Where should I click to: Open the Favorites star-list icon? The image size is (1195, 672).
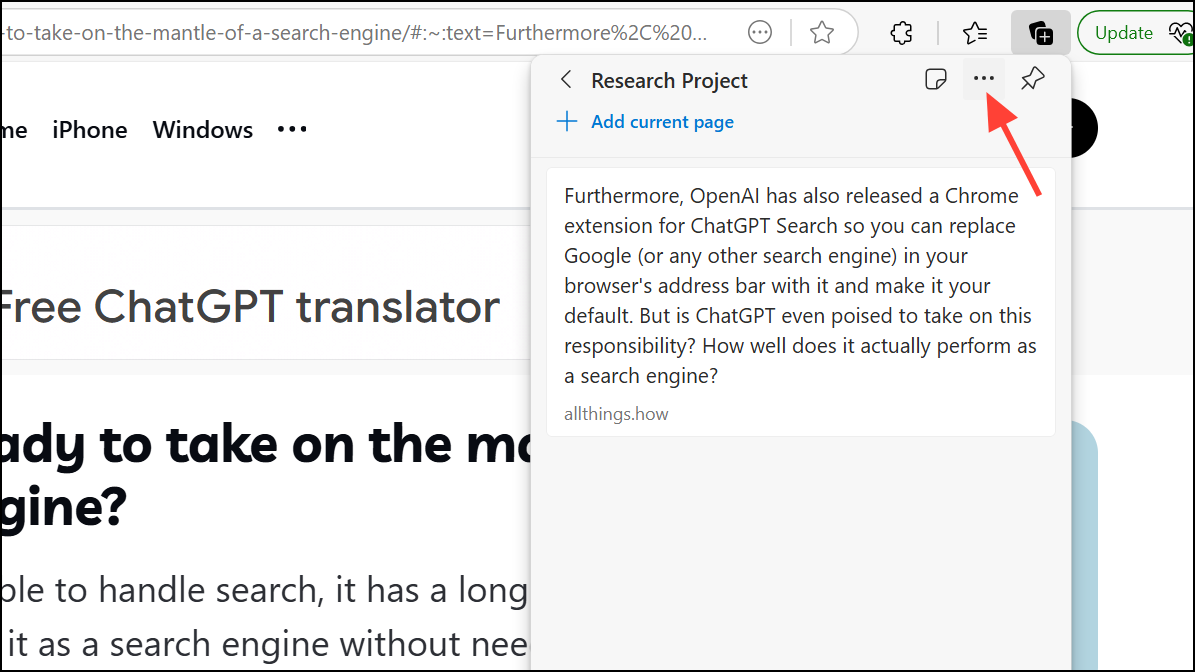point(975,32)
